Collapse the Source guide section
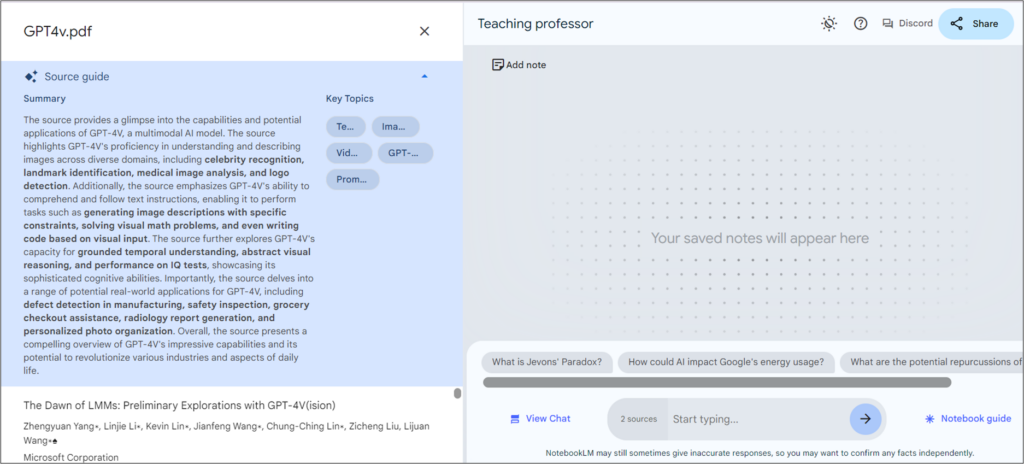Viewport: 1024px width, 464px height. coord(424,76)
